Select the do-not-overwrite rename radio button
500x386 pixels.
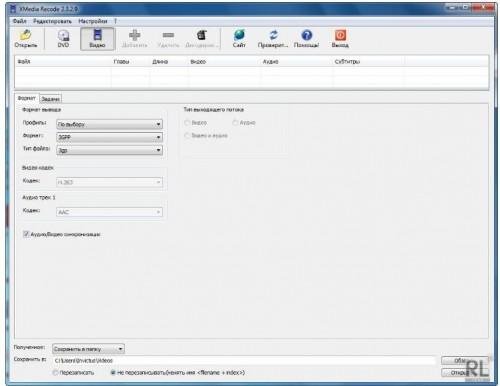click(x=113, y=373)
